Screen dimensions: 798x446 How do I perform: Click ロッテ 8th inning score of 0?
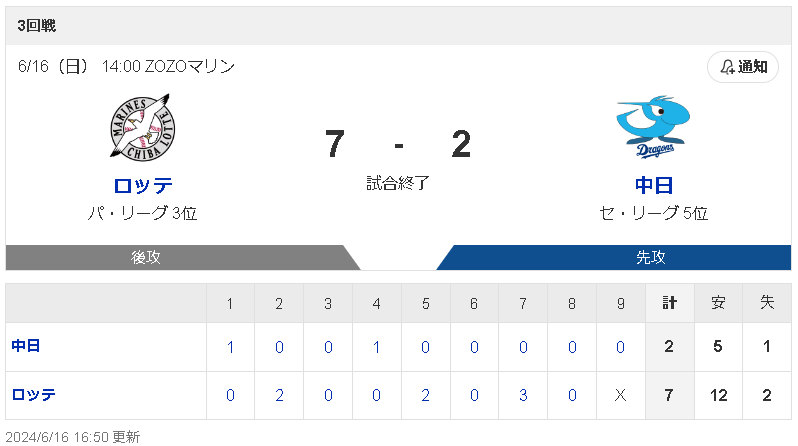(572, 396)
